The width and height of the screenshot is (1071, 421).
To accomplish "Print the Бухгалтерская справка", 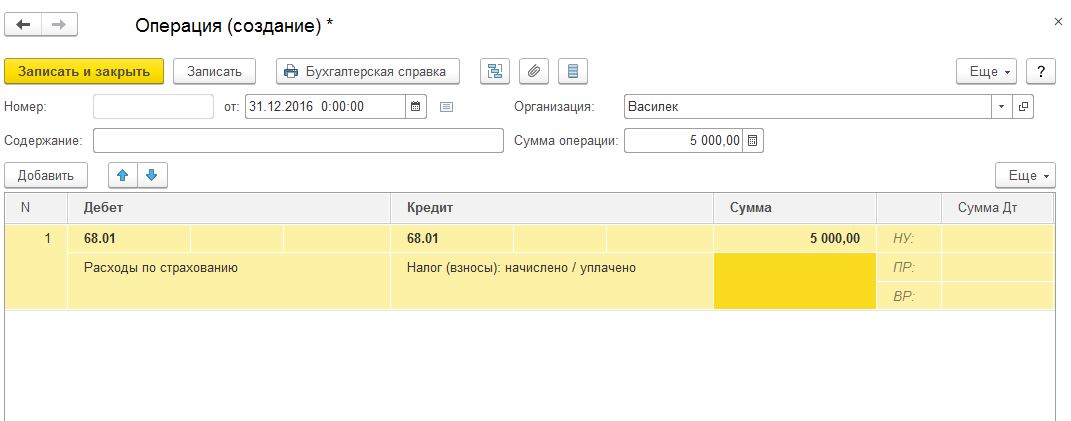I will pyautogui.click(x=367, y=71).
